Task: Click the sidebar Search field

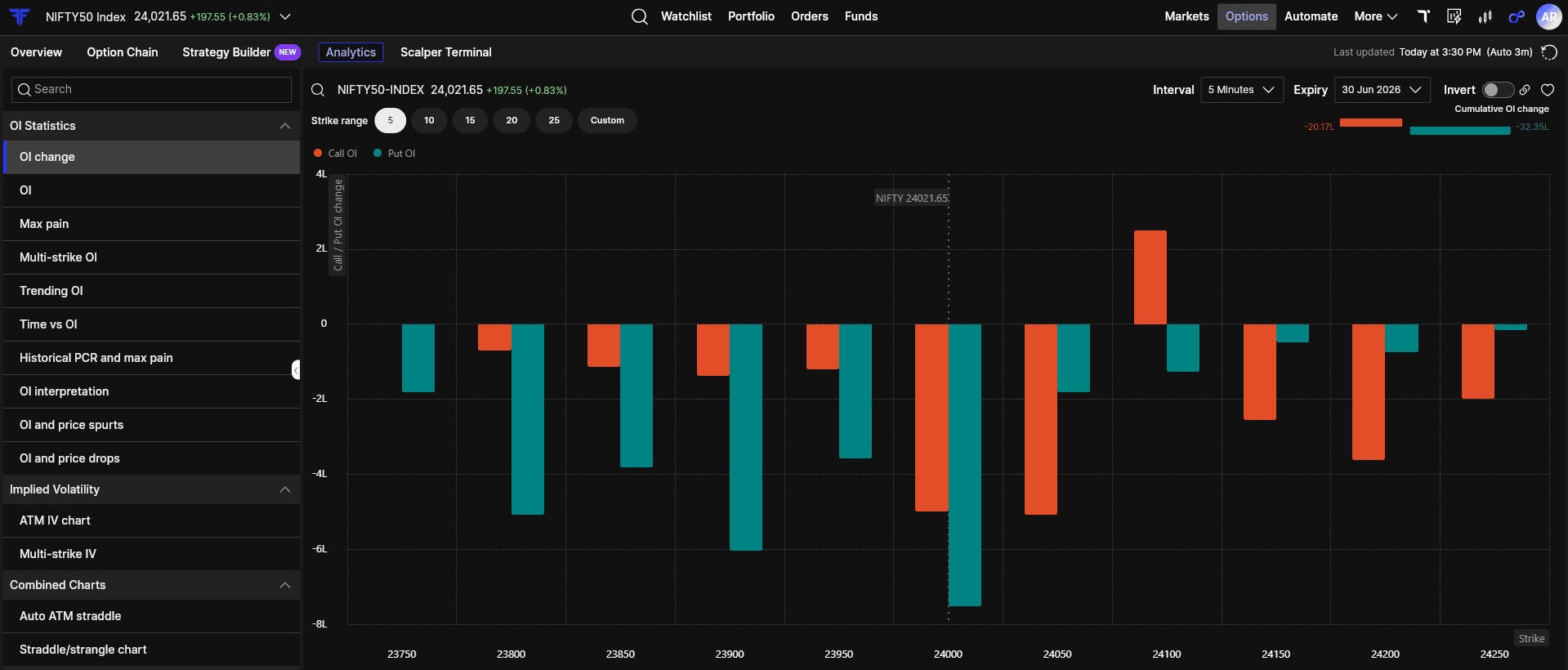Action: [x=151, y=90]
